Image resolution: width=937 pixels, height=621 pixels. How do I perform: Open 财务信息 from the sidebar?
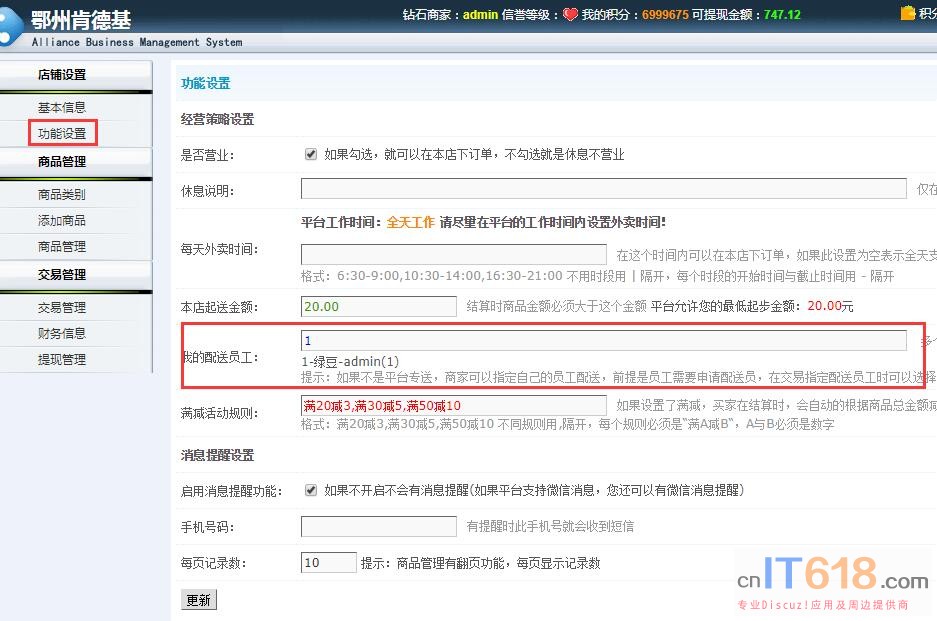62,333
